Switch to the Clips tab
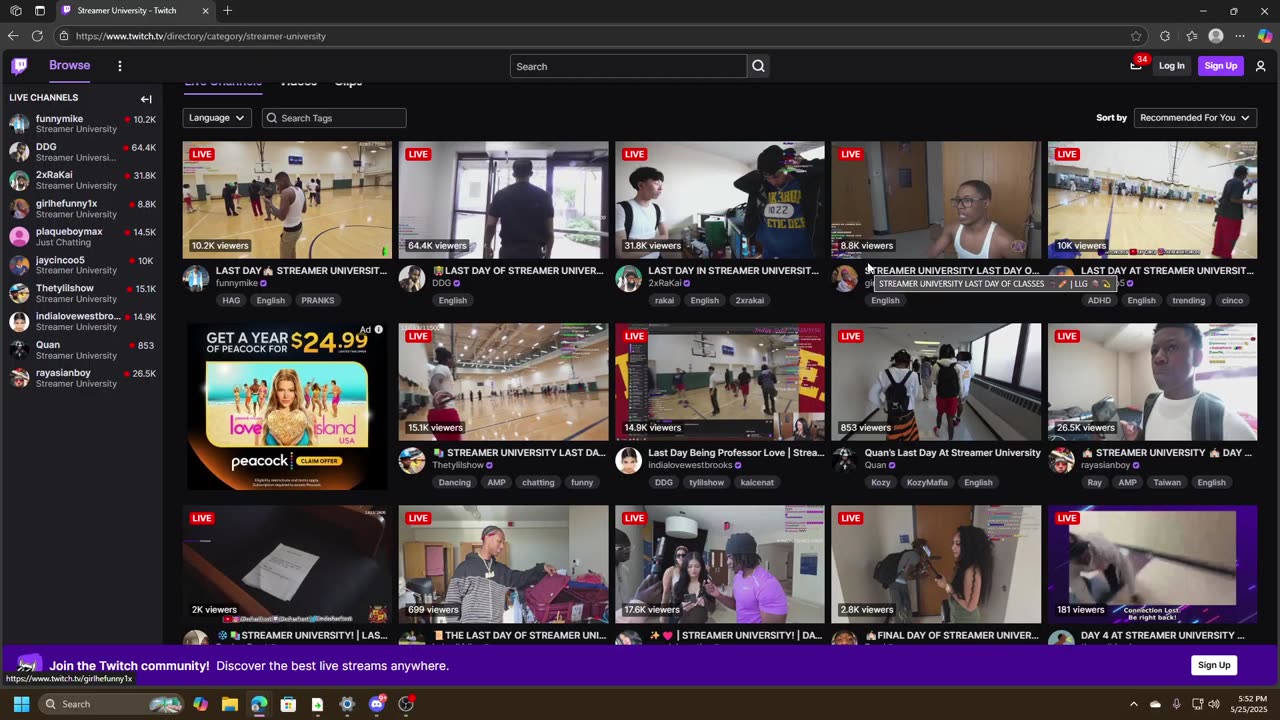Viewport: 1280px width, 720px height. [x=348, y=83]
